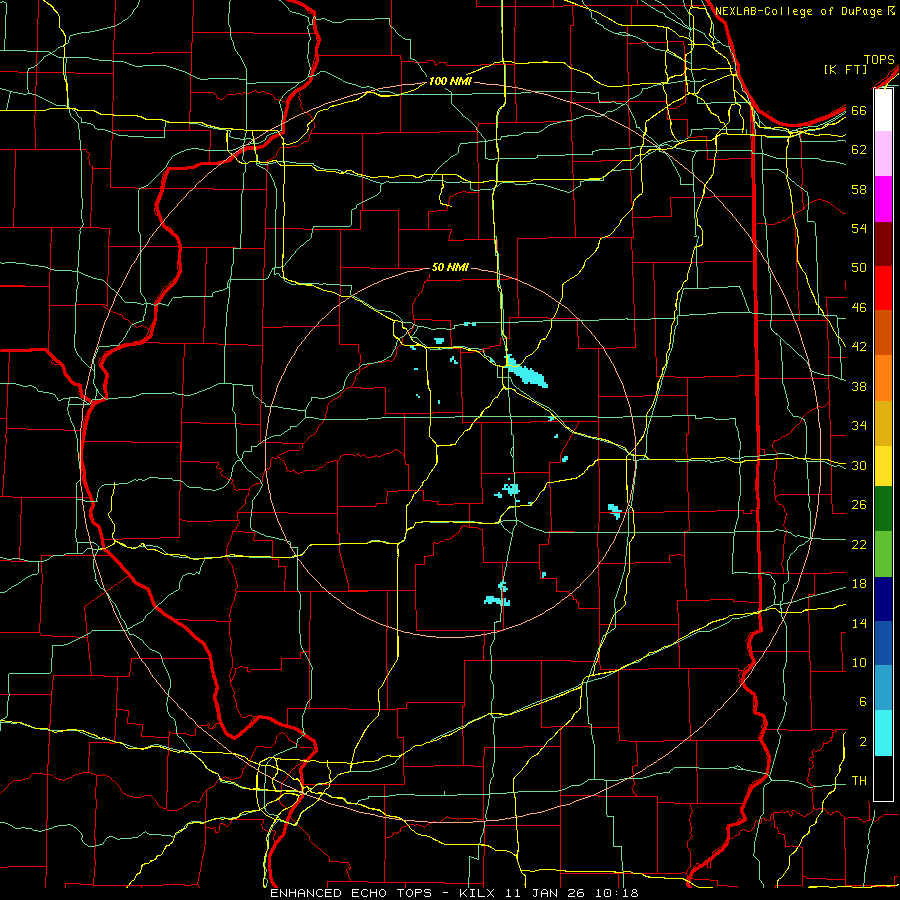Click the 18 value on the legend
Image resolution: width=900 pixels, height=900 pixels.
pyautogui.click(x=859, y=584)
